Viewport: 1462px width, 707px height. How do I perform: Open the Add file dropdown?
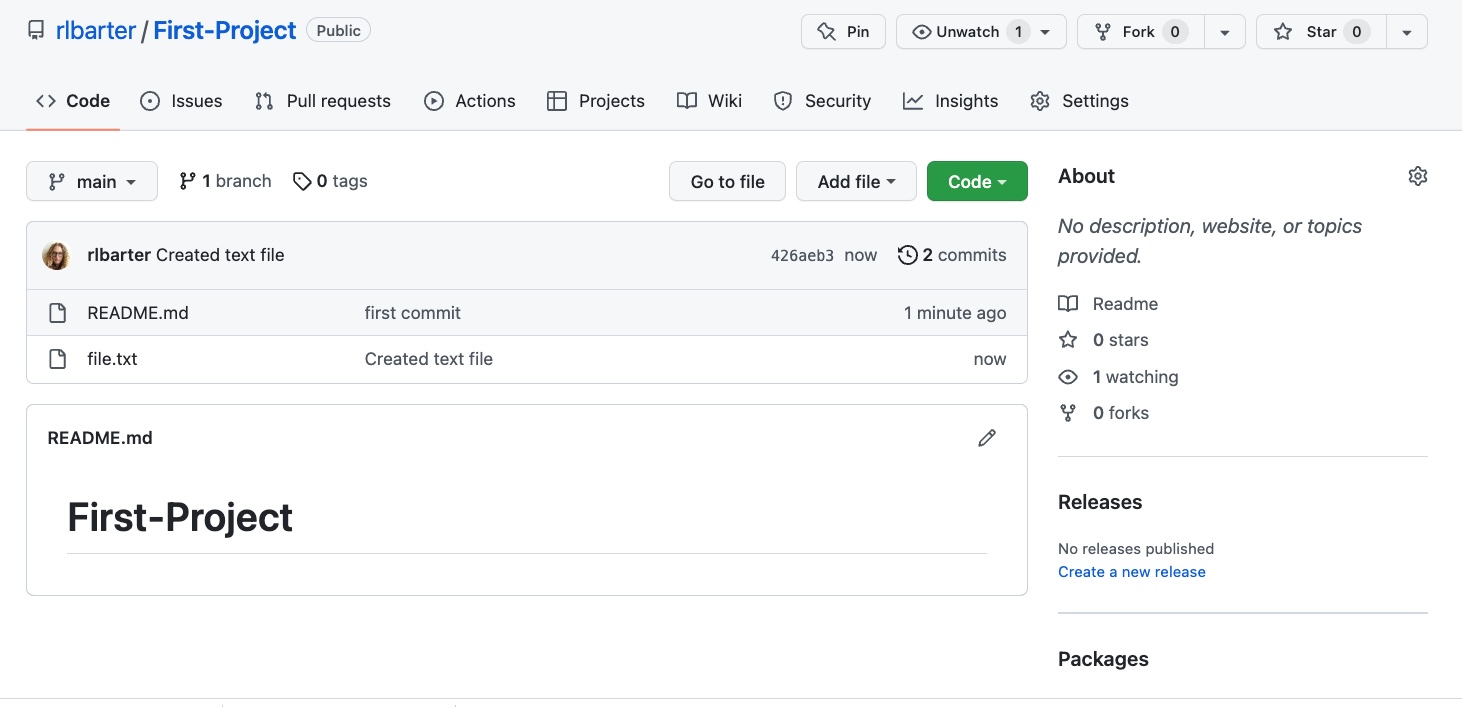point(856,181)
